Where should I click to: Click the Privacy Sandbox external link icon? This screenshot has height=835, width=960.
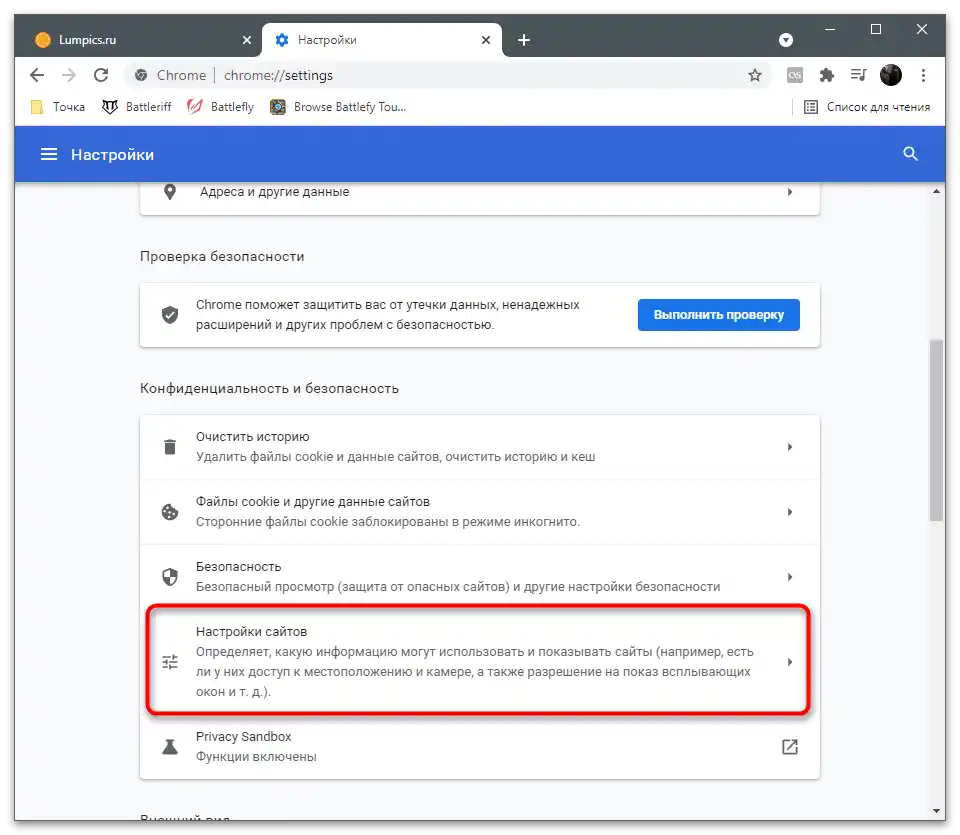pyautogui.click(x=790, y=747)
